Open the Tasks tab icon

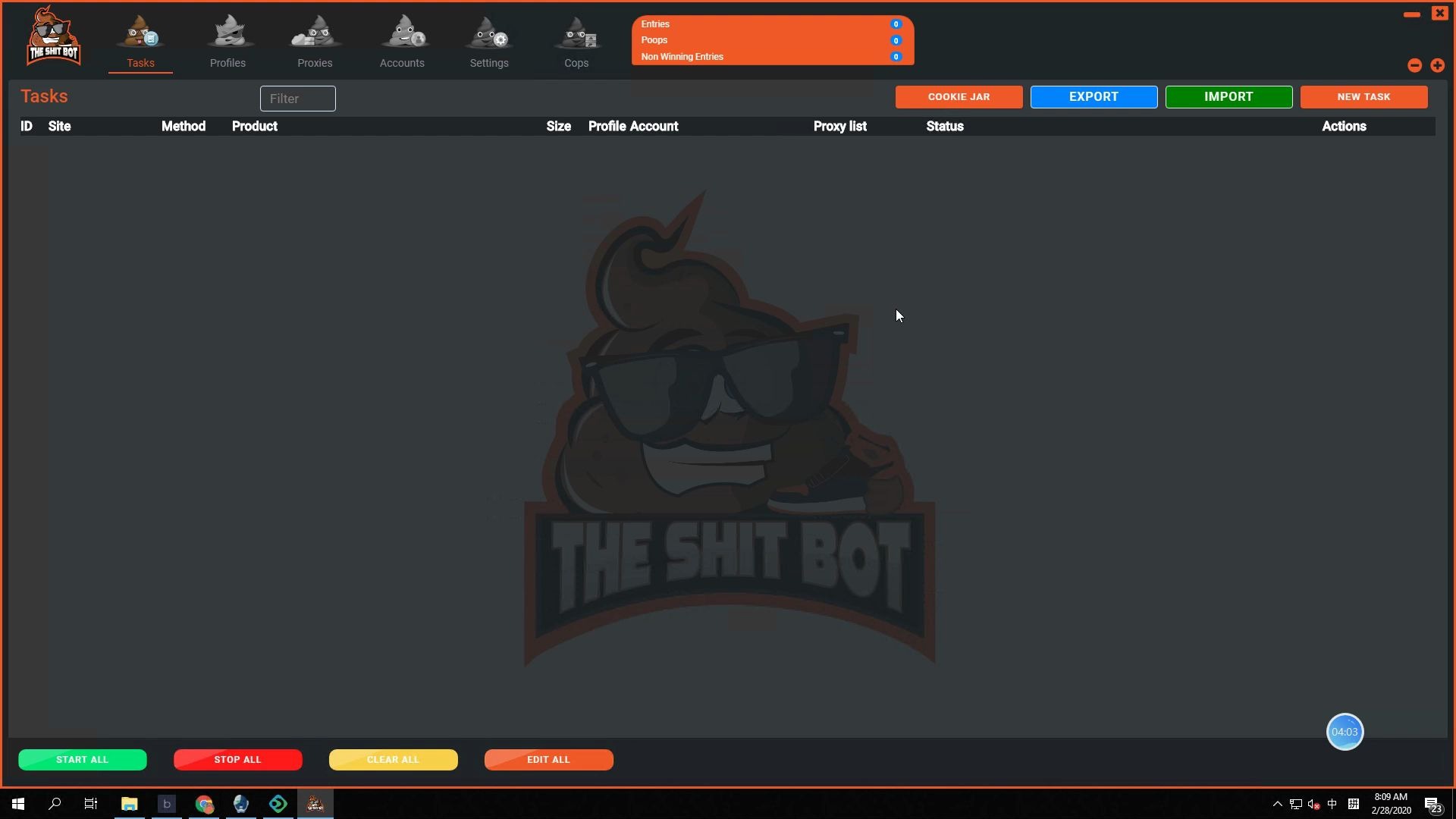point(141,32)
